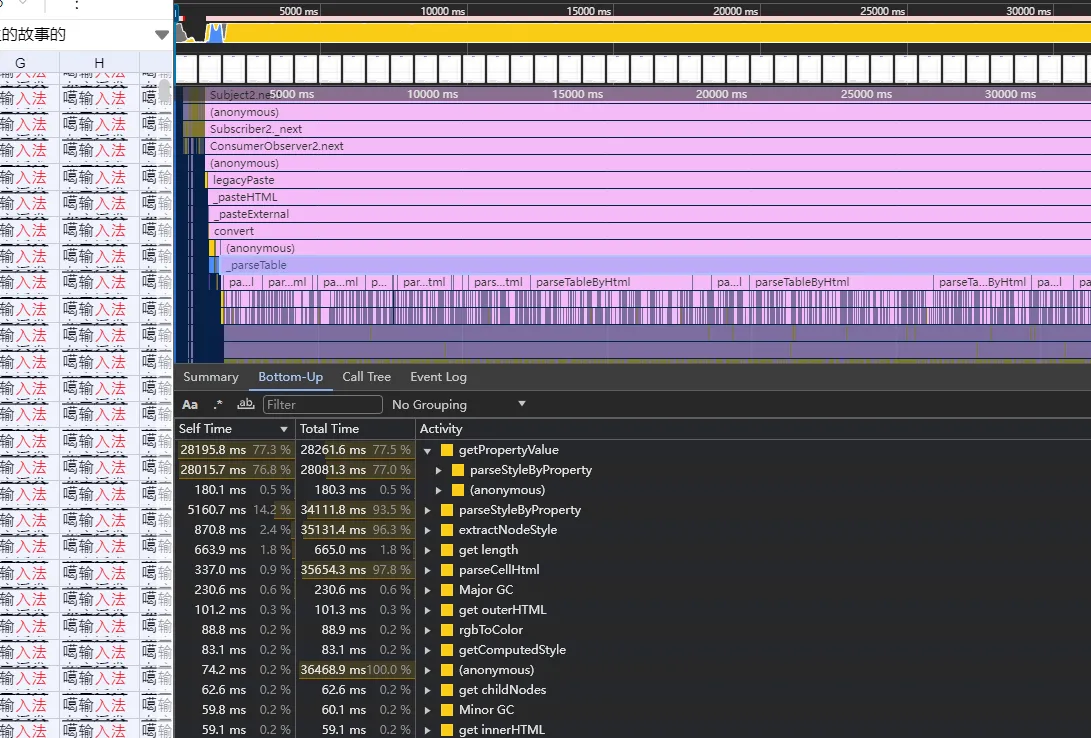This screenshot has width=1091, height=738.
Task: Toggle the match case filter (Aa)
Action: pyautogui.click(x=190, y=405)
